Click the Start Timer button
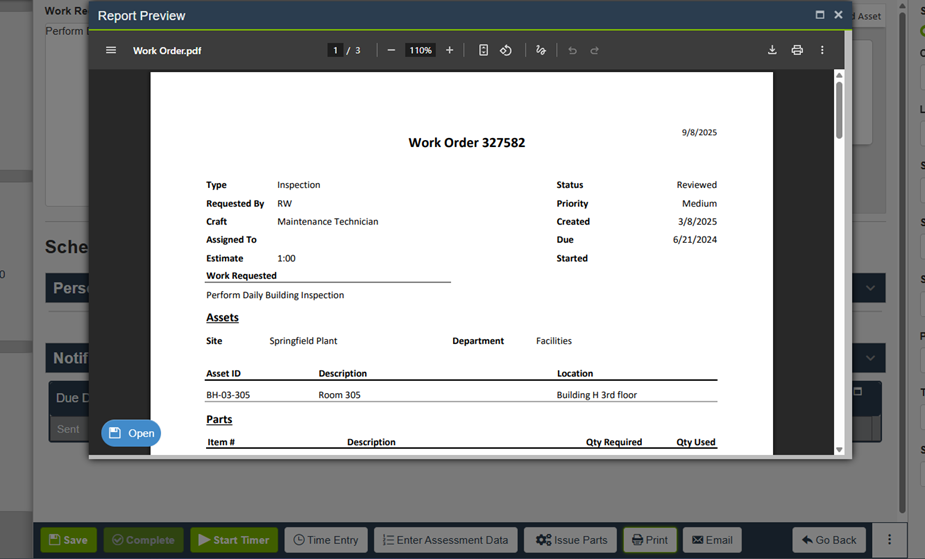The height and width of the screenshot is (559, 925). pyautogui.click(x=234, y=540)
